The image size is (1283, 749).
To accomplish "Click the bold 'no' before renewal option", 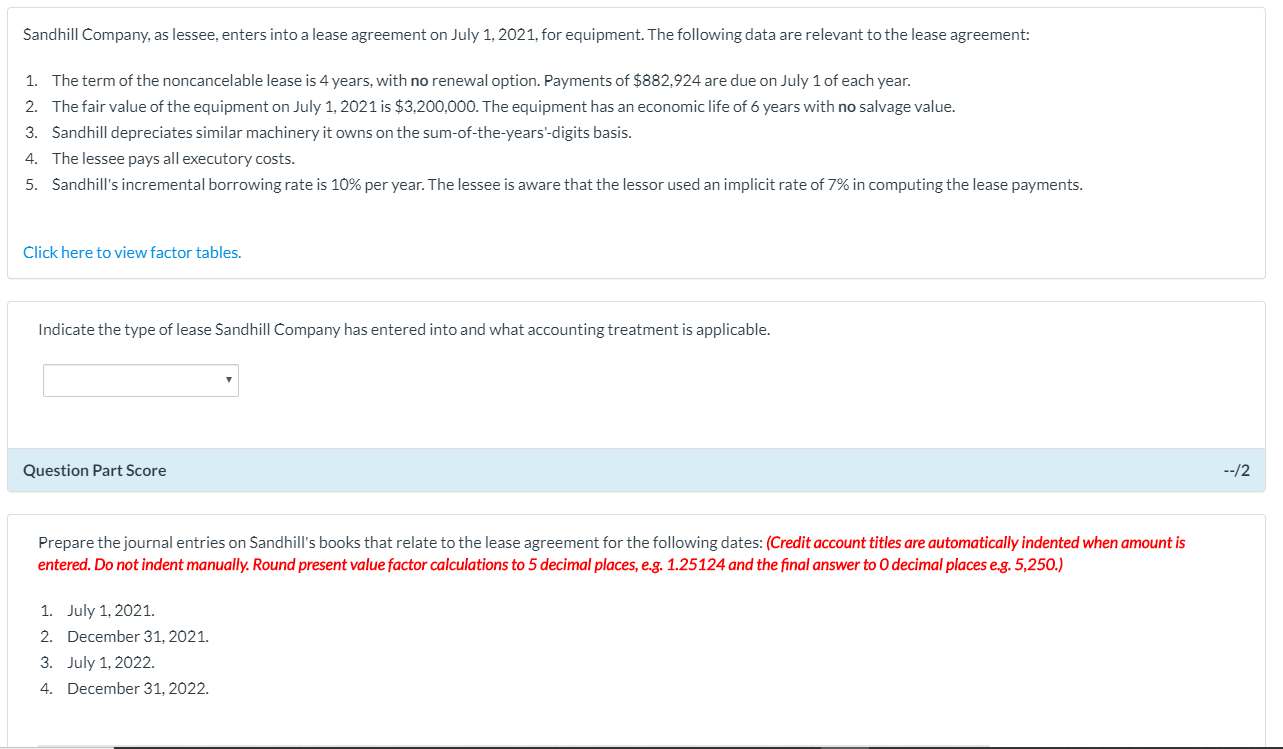I will coord(420,80).
